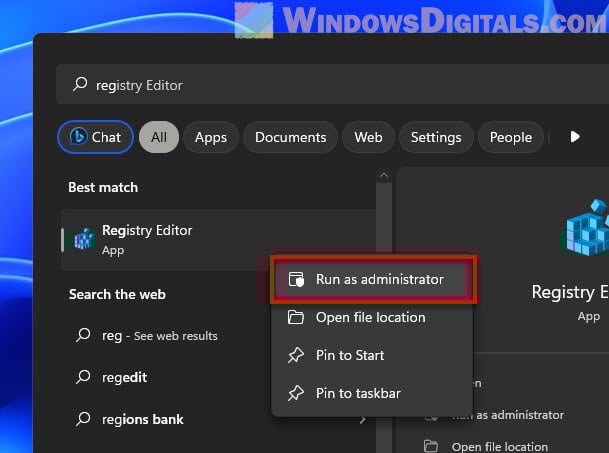The image size is (609, 453).
Task: Select the regions bank web suggestion
Action: pos(143,419)
